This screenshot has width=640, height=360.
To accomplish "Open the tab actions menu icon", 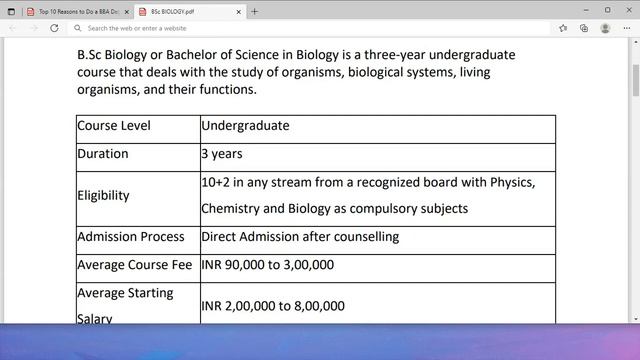I will coord(11,12).
